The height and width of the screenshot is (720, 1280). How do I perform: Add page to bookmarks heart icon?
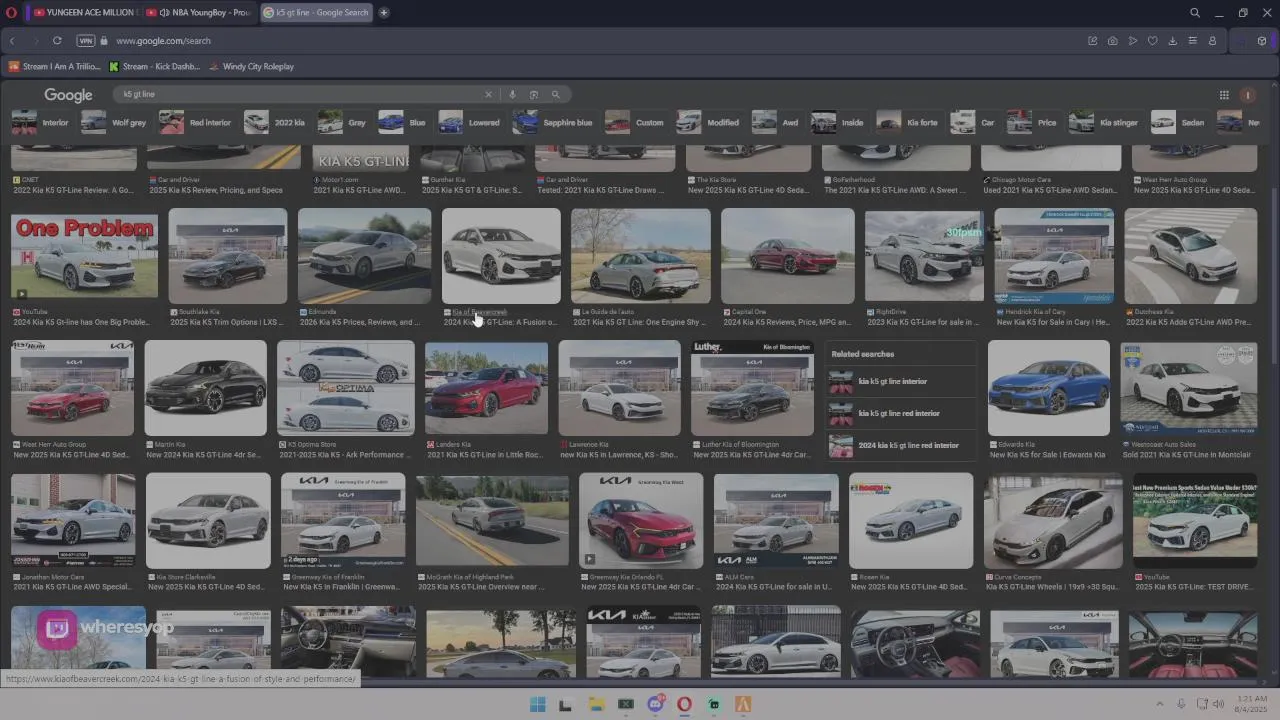[x=1153, y=41]
